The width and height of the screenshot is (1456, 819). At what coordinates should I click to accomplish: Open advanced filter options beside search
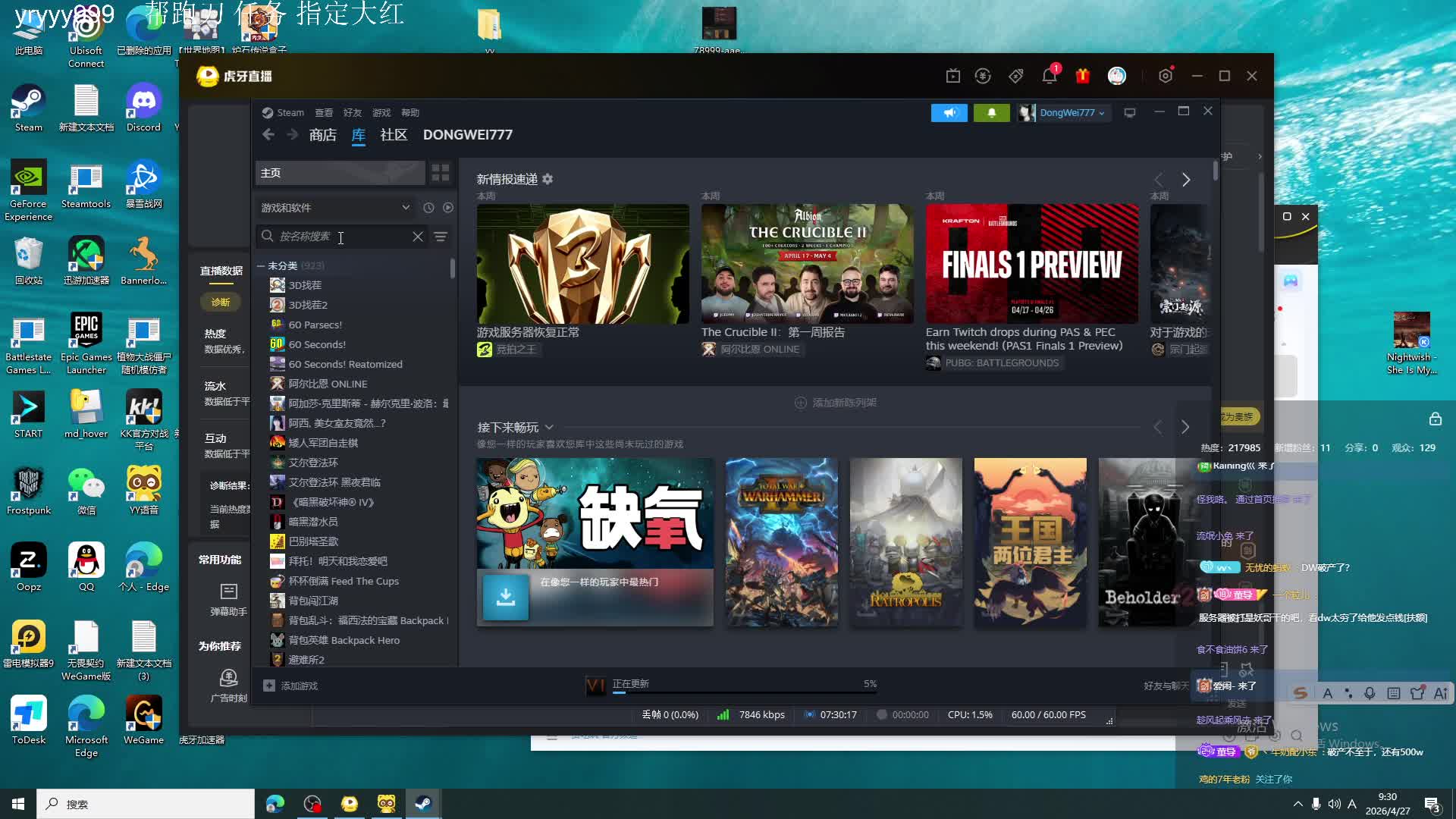coord(441,237)
